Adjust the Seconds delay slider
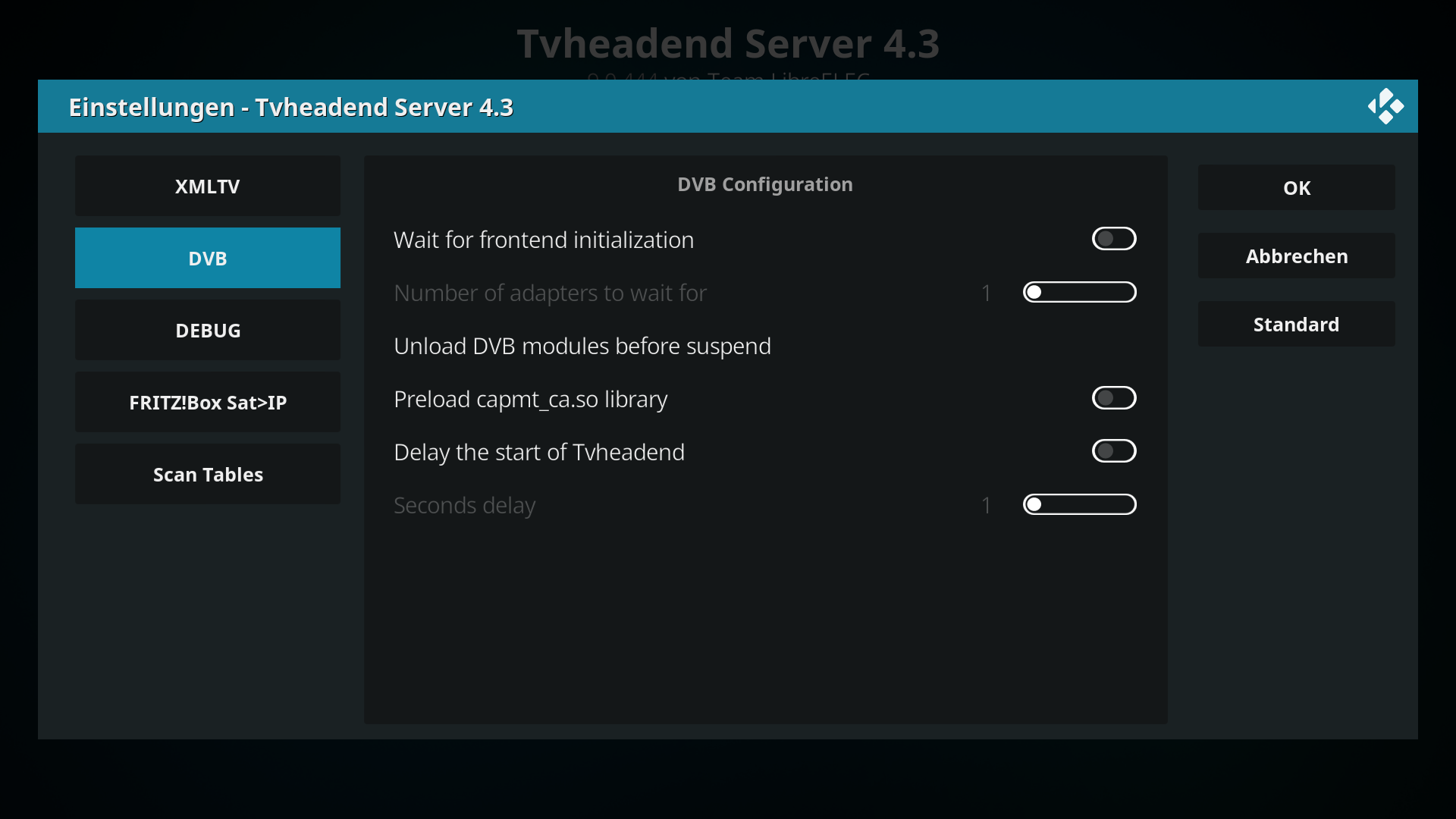Image resolution: width=1456 pixels, height=819 pixels. [x=1080, y=504]
